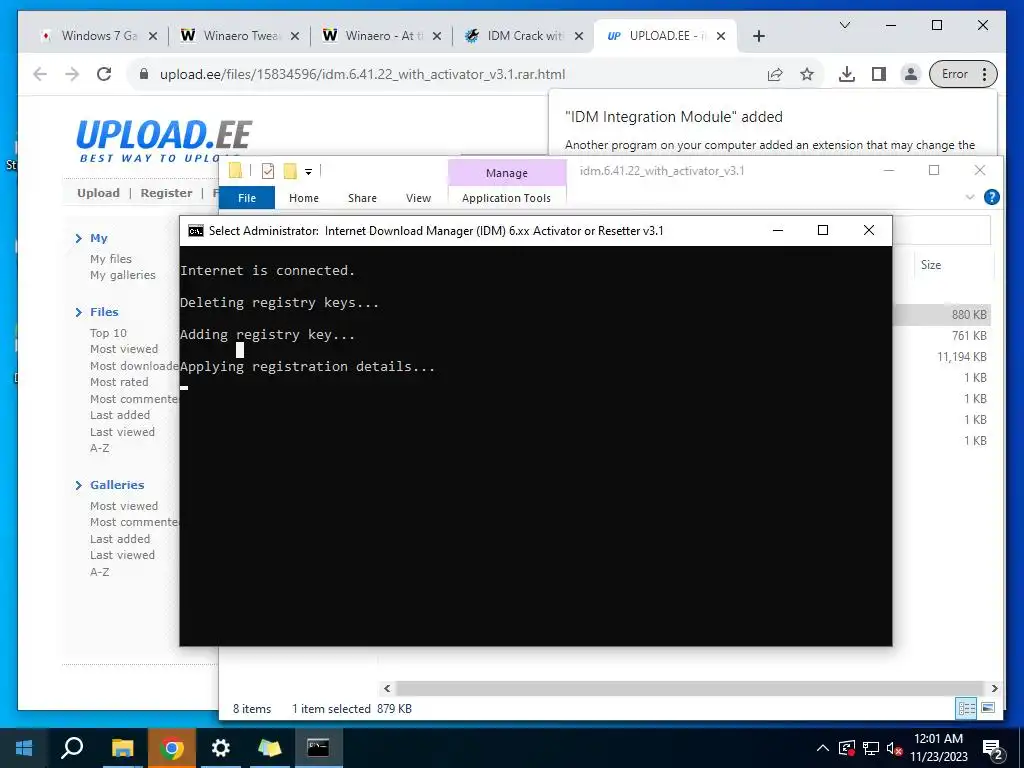The height and width of the screenshot is (768, 1024).
Task: Click Manage contextual tab in Explorer
Action: point(507,173)
